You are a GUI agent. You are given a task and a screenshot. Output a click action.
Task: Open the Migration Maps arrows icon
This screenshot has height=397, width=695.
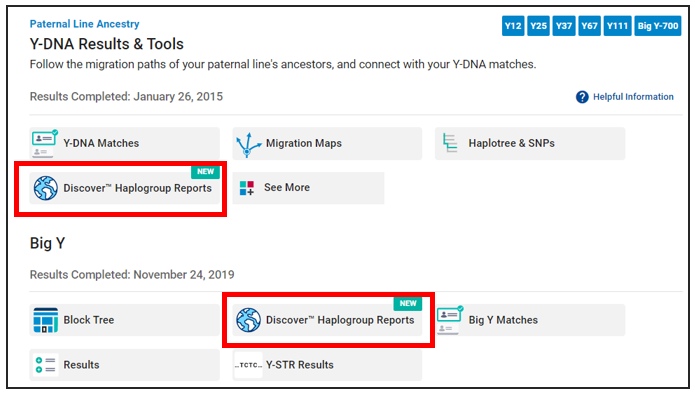pos(248,144)
